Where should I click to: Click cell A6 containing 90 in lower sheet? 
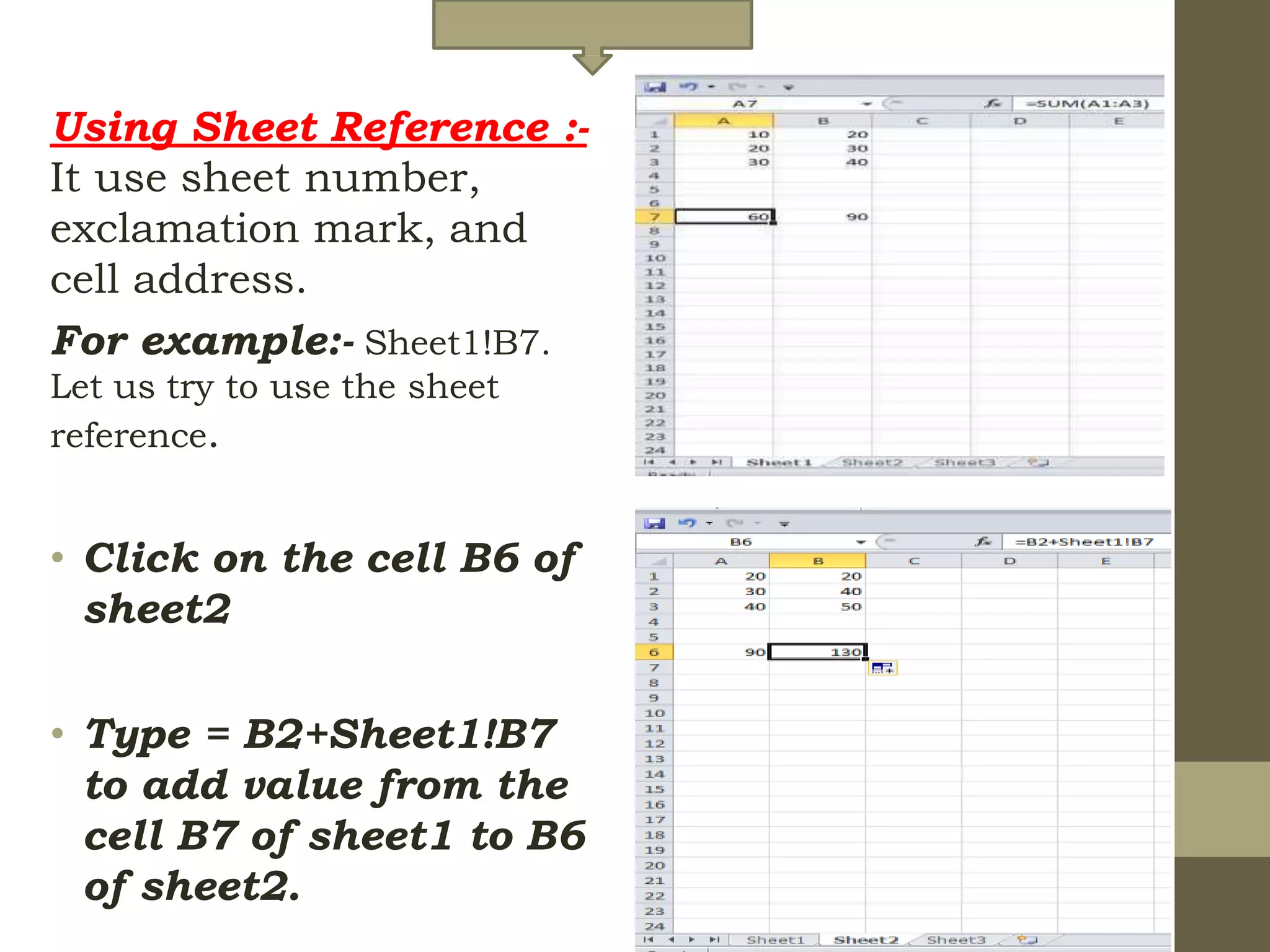point(721,652)
